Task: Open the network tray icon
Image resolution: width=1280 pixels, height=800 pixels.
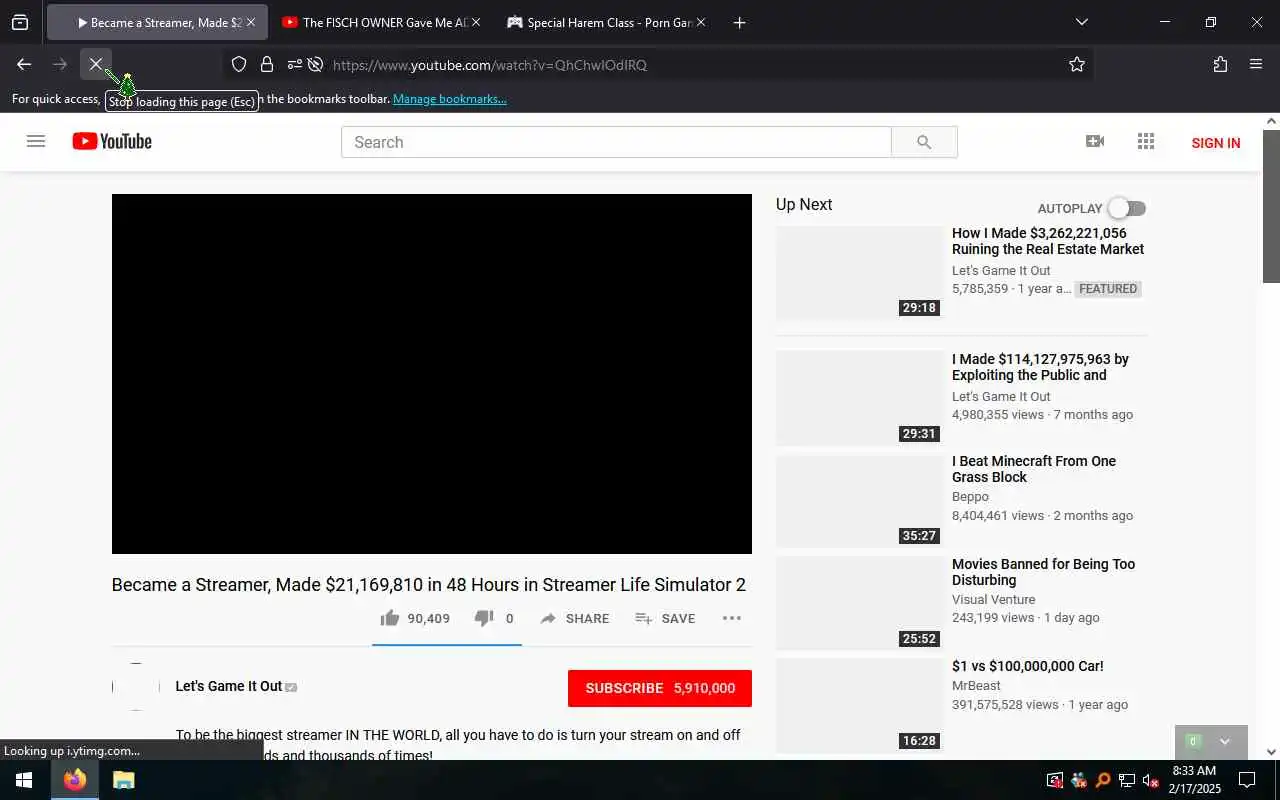Action: pos(1127,780)
